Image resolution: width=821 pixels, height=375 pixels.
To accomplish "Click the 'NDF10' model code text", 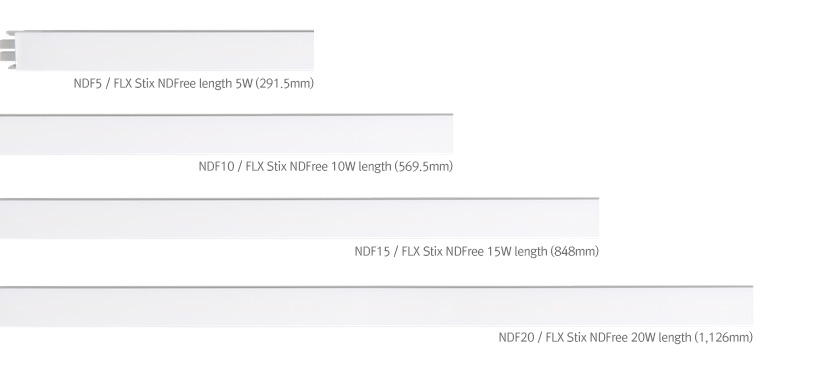I will (216, 167).
